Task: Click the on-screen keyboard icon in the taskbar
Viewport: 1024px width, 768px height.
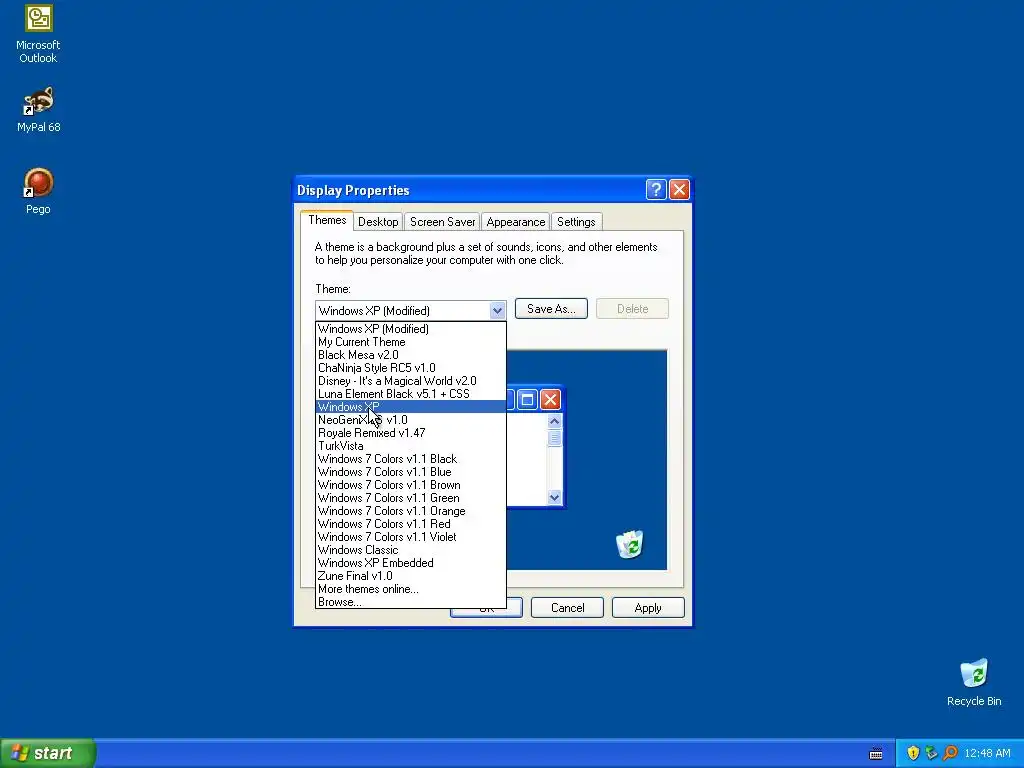Action: pyautogui.click(x=876, y=754)
